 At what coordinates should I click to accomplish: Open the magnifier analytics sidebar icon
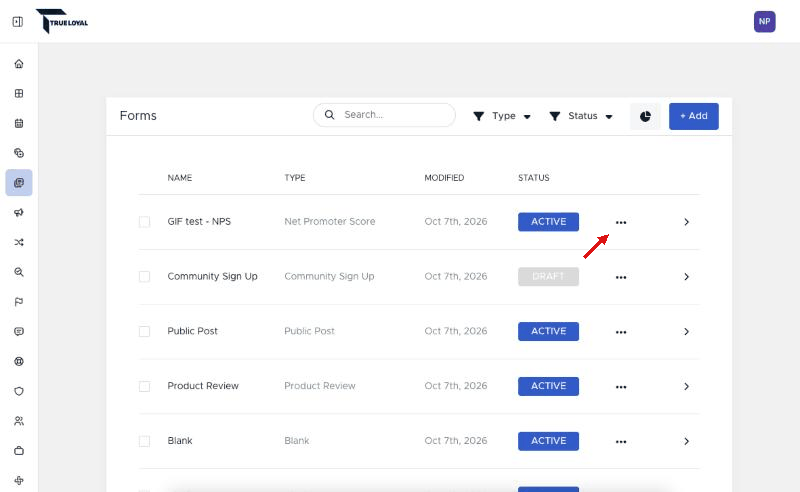[x=19, y=272]
